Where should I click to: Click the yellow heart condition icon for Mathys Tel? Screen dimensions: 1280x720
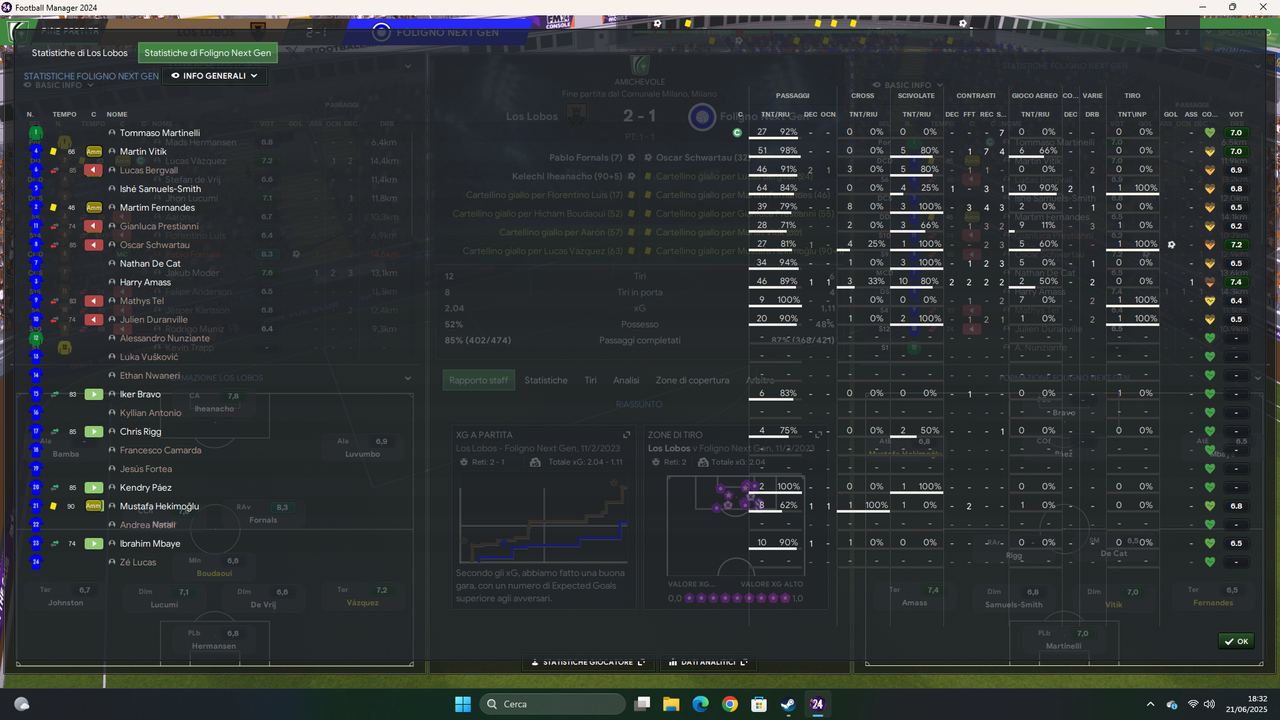click(x=1209, y=301)
